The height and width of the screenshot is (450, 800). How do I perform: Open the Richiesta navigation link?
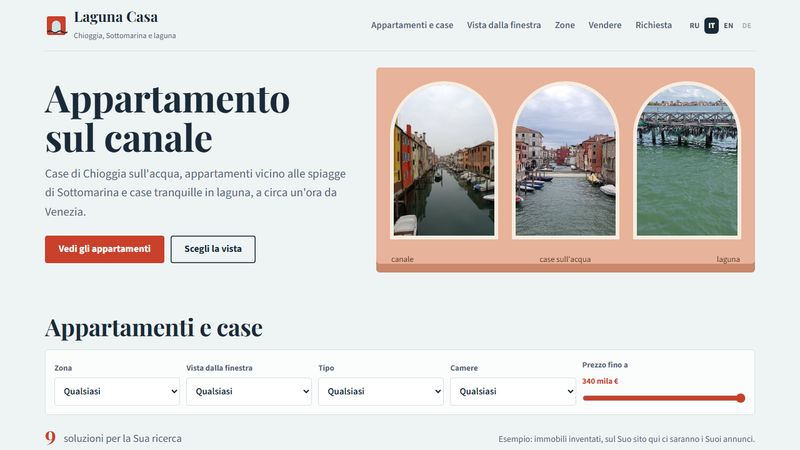pyautogui.click(x=653, y=25)
